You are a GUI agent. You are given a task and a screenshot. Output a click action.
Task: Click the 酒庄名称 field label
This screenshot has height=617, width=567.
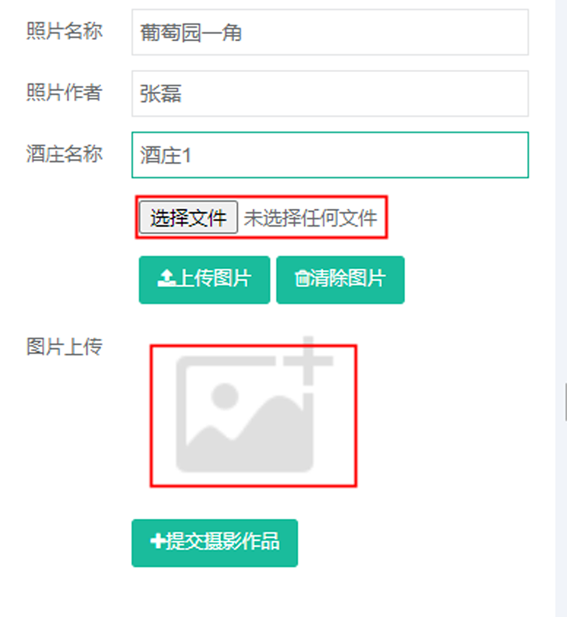pyautogui.click(x=65, y=153)
